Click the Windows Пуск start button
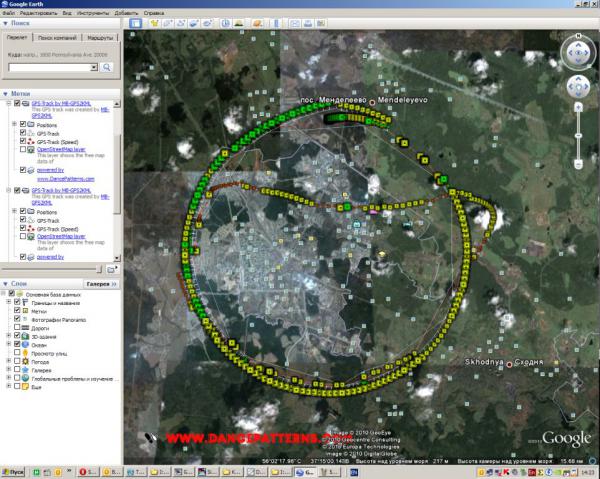600x479 pixels. pyautogui.click(x=13, y=472)
